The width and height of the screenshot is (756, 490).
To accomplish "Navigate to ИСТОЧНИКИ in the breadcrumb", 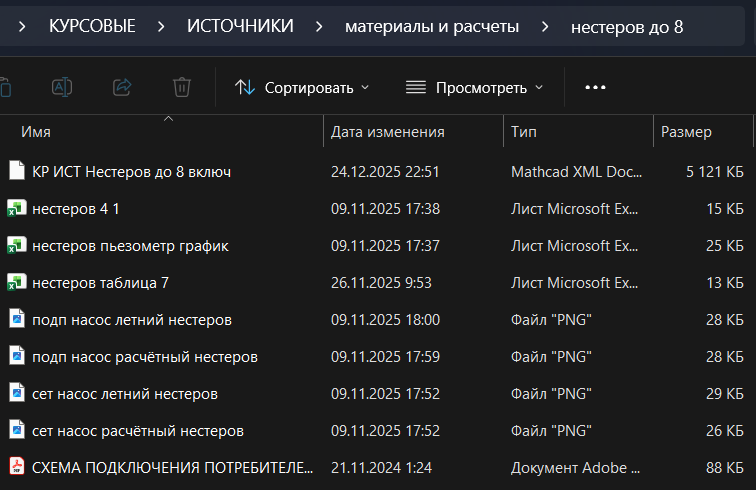I will (240, 27).
